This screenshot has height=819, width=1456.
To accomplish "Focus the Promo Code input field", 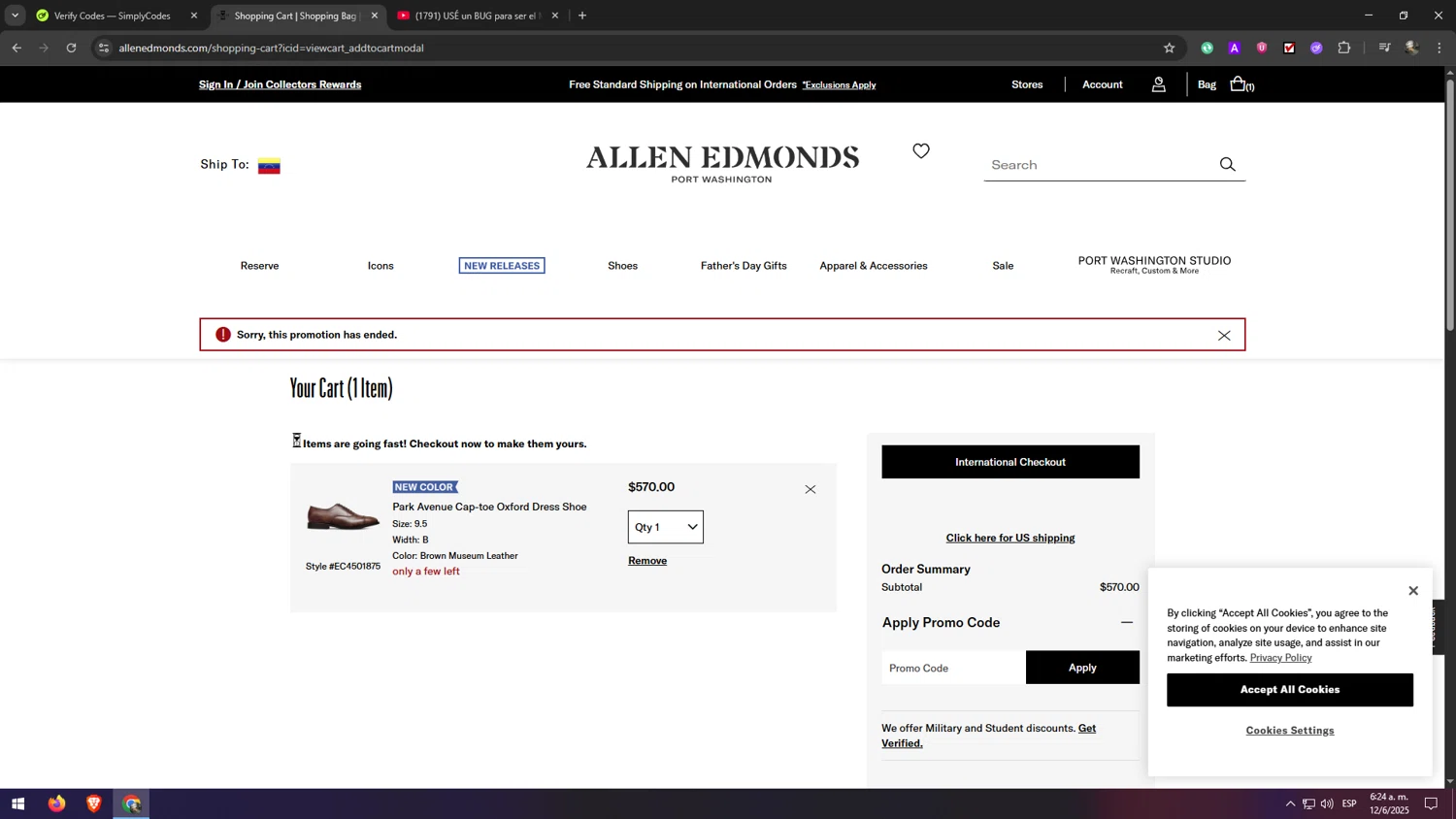I will point(953,668).
